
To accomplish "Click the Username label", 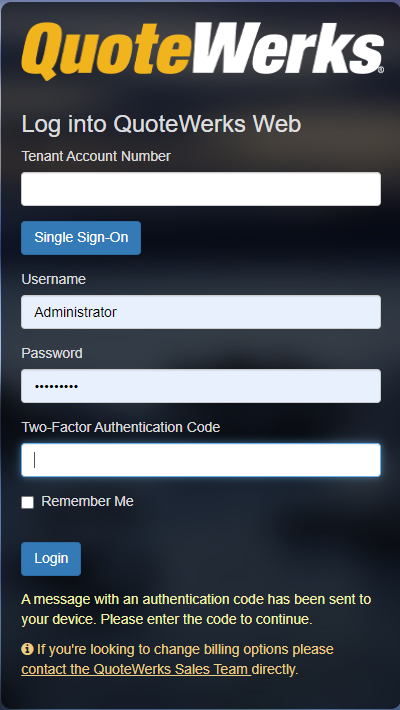I will pyautogui.click(x=53, y=279).
